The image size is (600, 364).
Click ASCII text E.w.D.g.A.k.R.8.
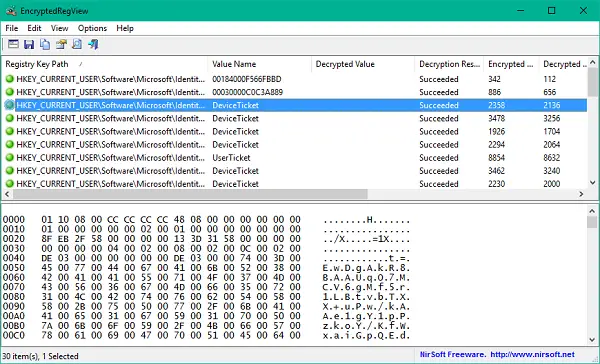[x=366, y=268]
